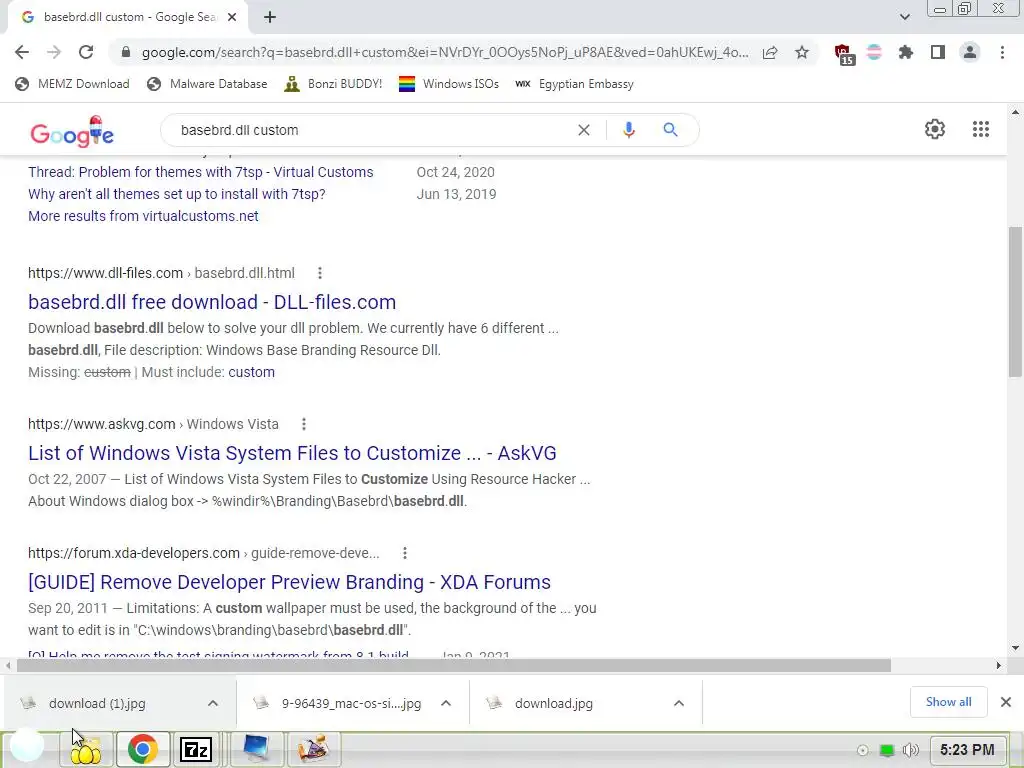Open the Bonzi BUDDY! bookmark
1024x768 pixels.
tap(333, 84)
